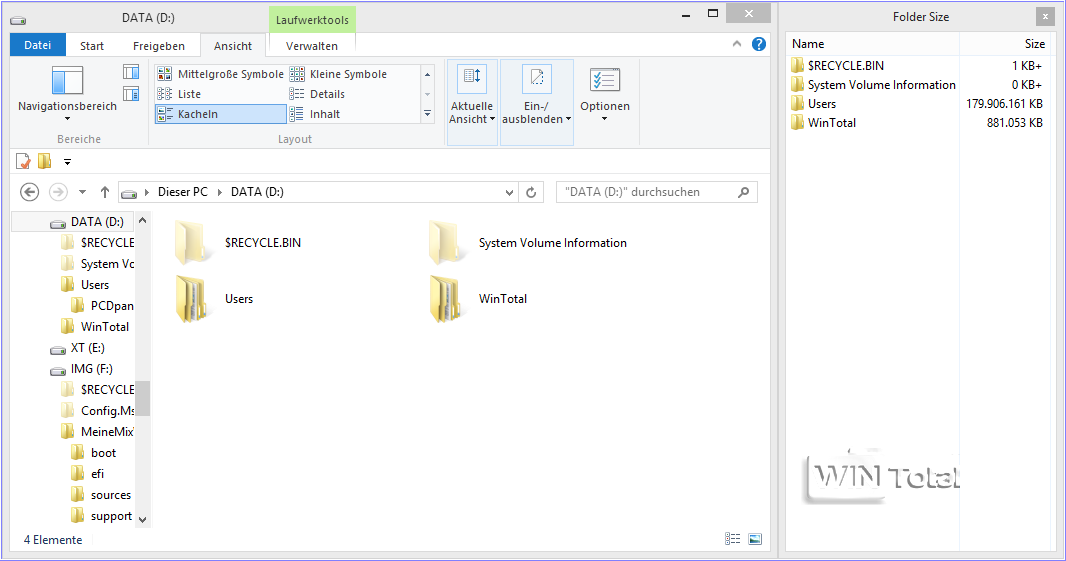Select the XT (E:) drive
1066x561 pixels.
pos(87,348)
